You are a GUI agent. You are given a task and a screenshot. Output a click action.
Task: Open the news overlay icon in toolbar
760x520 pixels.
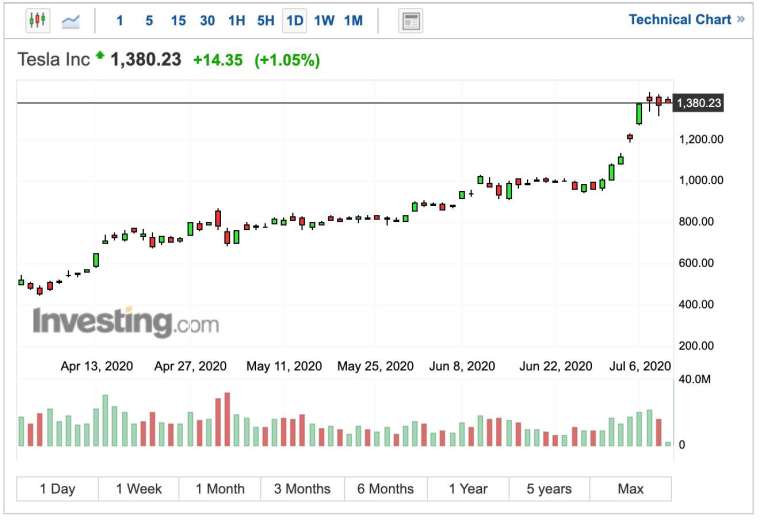pyautogui.click(x=411, y=21)
